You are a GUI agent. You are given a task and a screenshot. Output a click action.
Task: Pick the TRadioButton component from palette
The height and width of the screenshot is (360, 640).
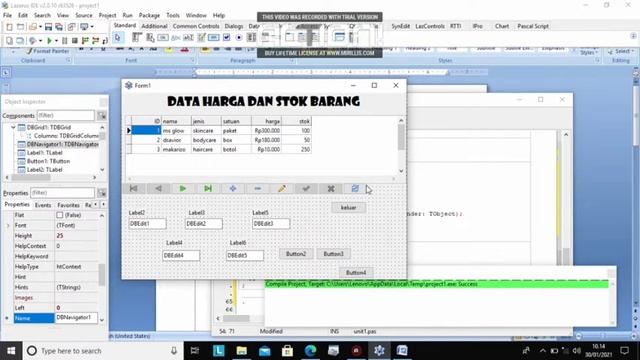tap(239, 38)
